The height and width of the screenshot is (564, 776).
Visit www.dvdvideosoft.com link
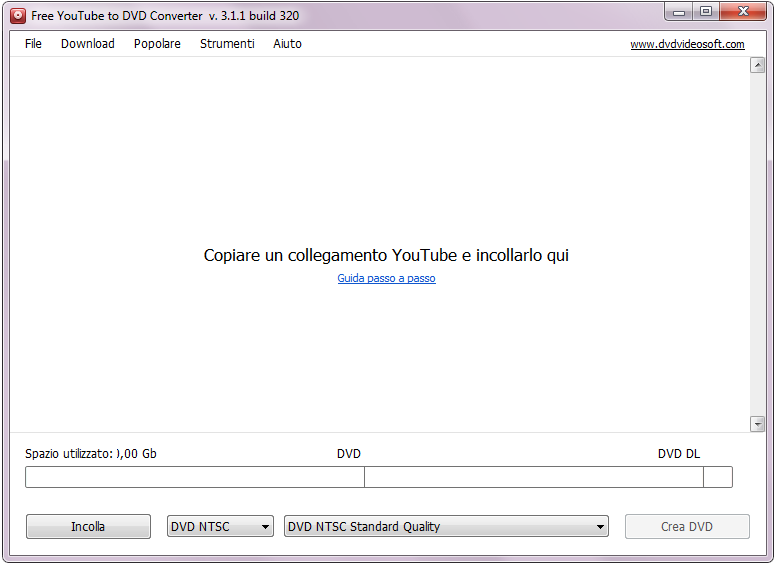pos(687,44)
